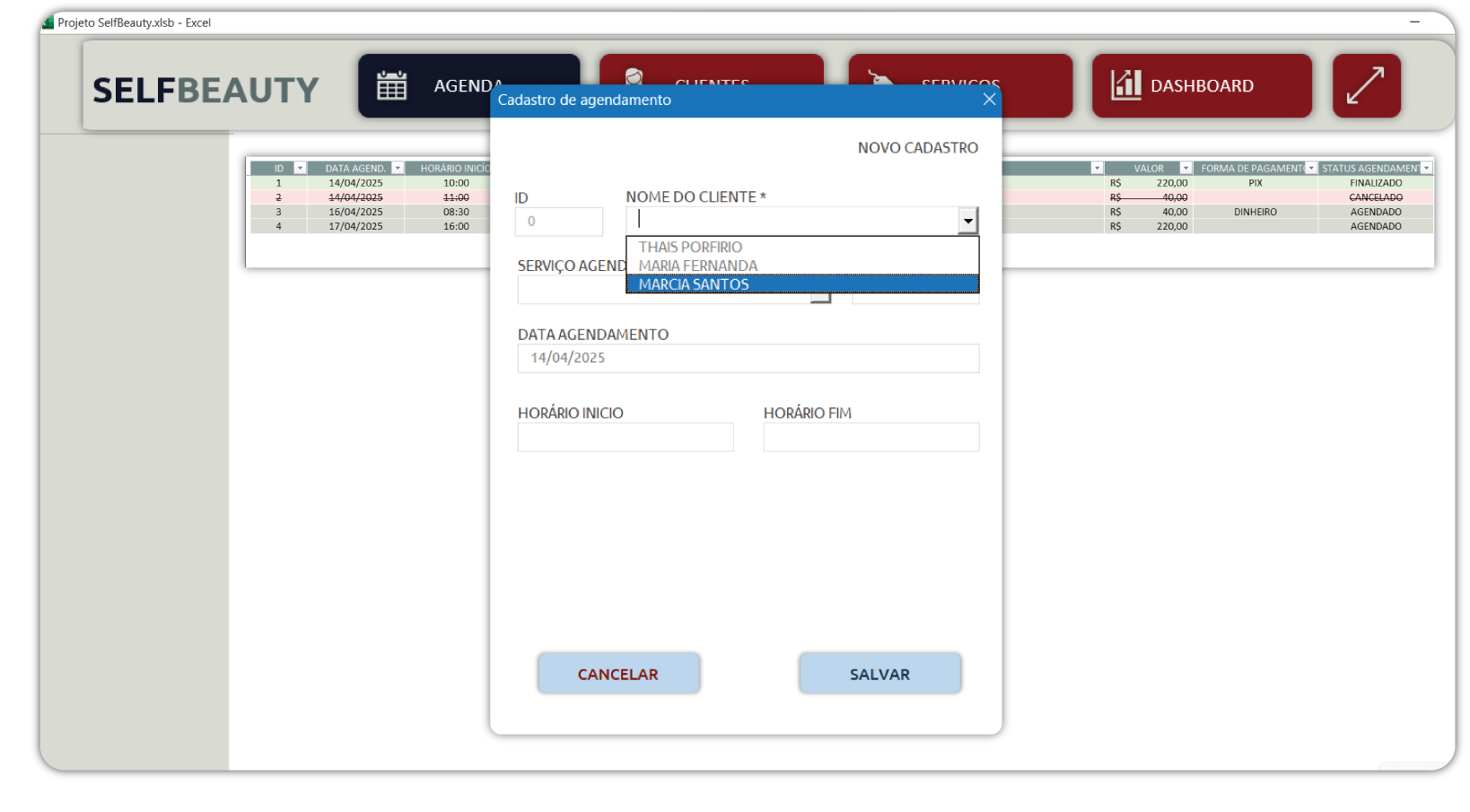Click the SALVAR button
1470x812 pixels.
coord(879,674)
